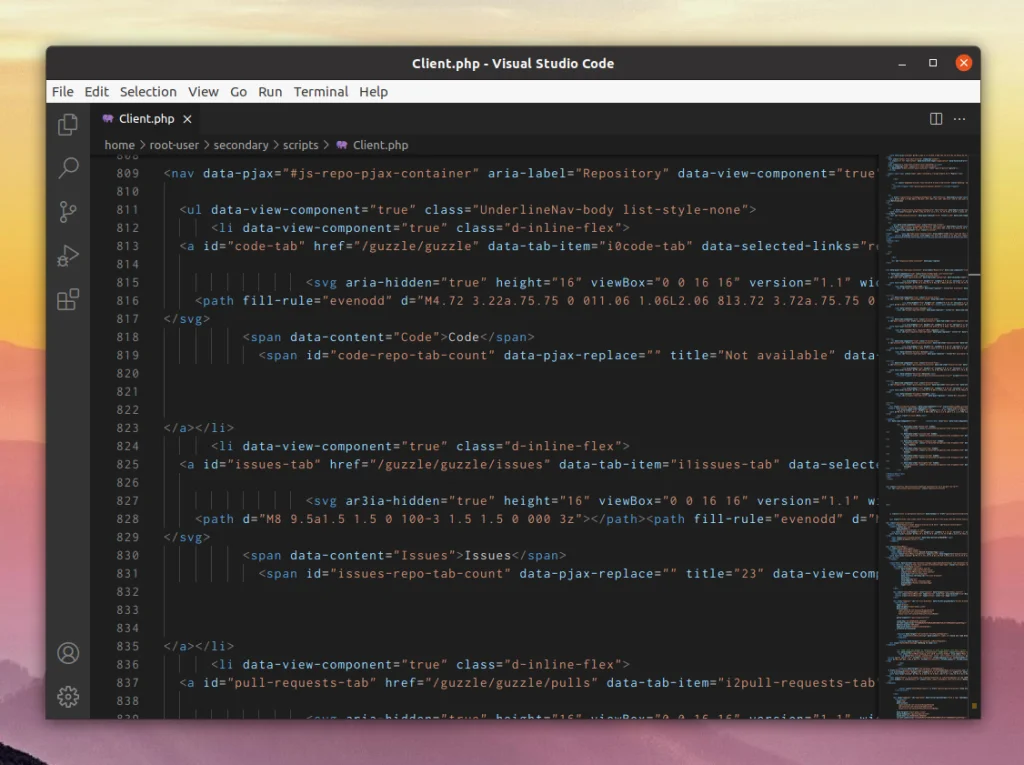1024x765 pixels.
Task: Close the Client.php editor tab
Action: 187,119
